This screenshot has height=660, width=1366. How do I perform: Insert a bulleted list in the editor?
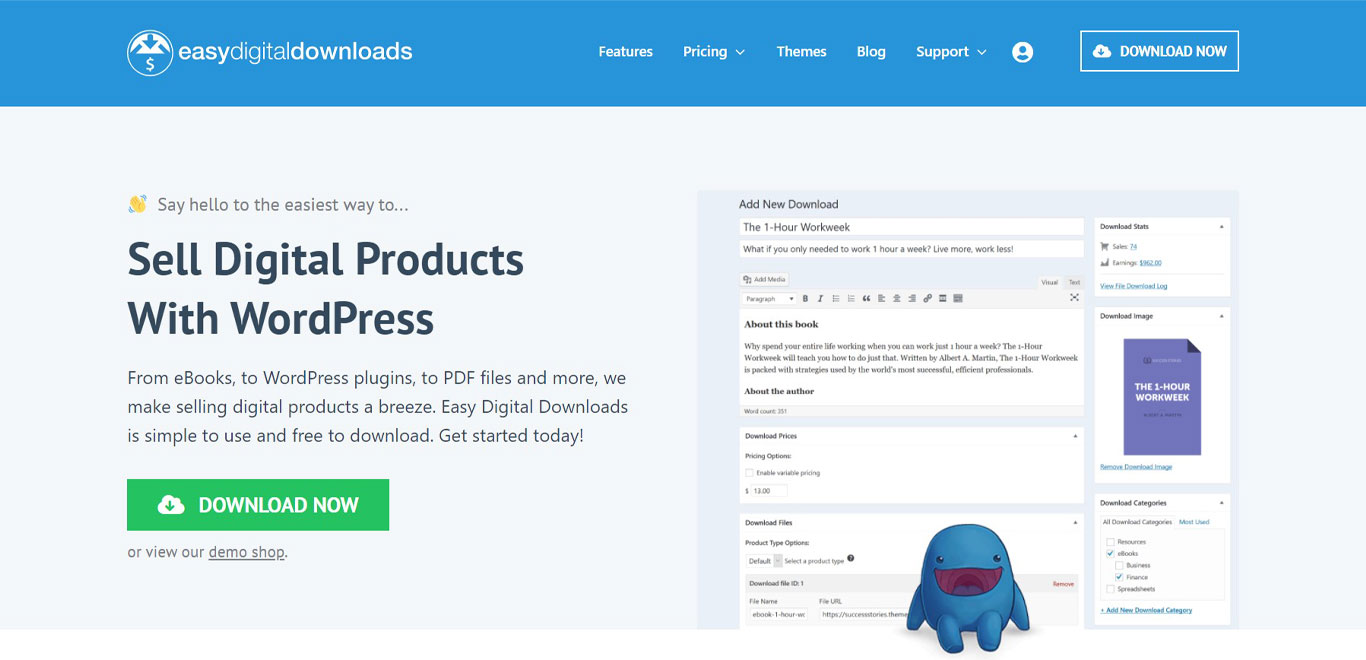836,298
